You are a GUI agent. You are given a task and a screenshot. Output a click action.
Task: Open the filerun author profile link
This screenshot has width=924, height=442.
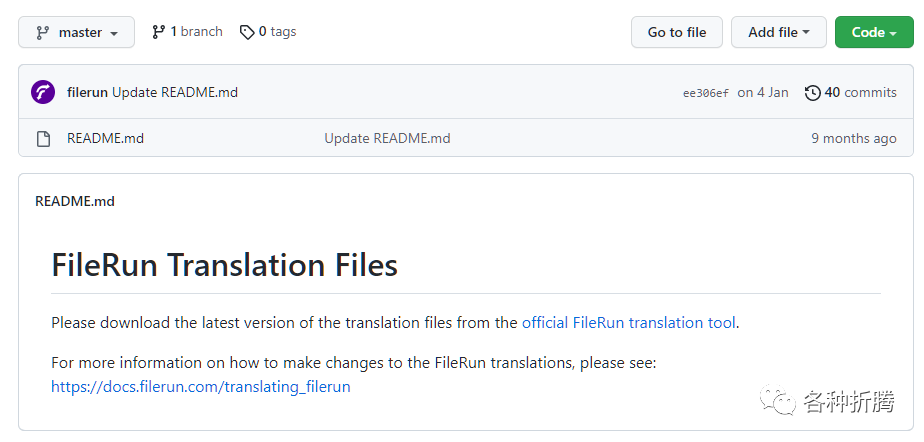[x=87, y=92]
